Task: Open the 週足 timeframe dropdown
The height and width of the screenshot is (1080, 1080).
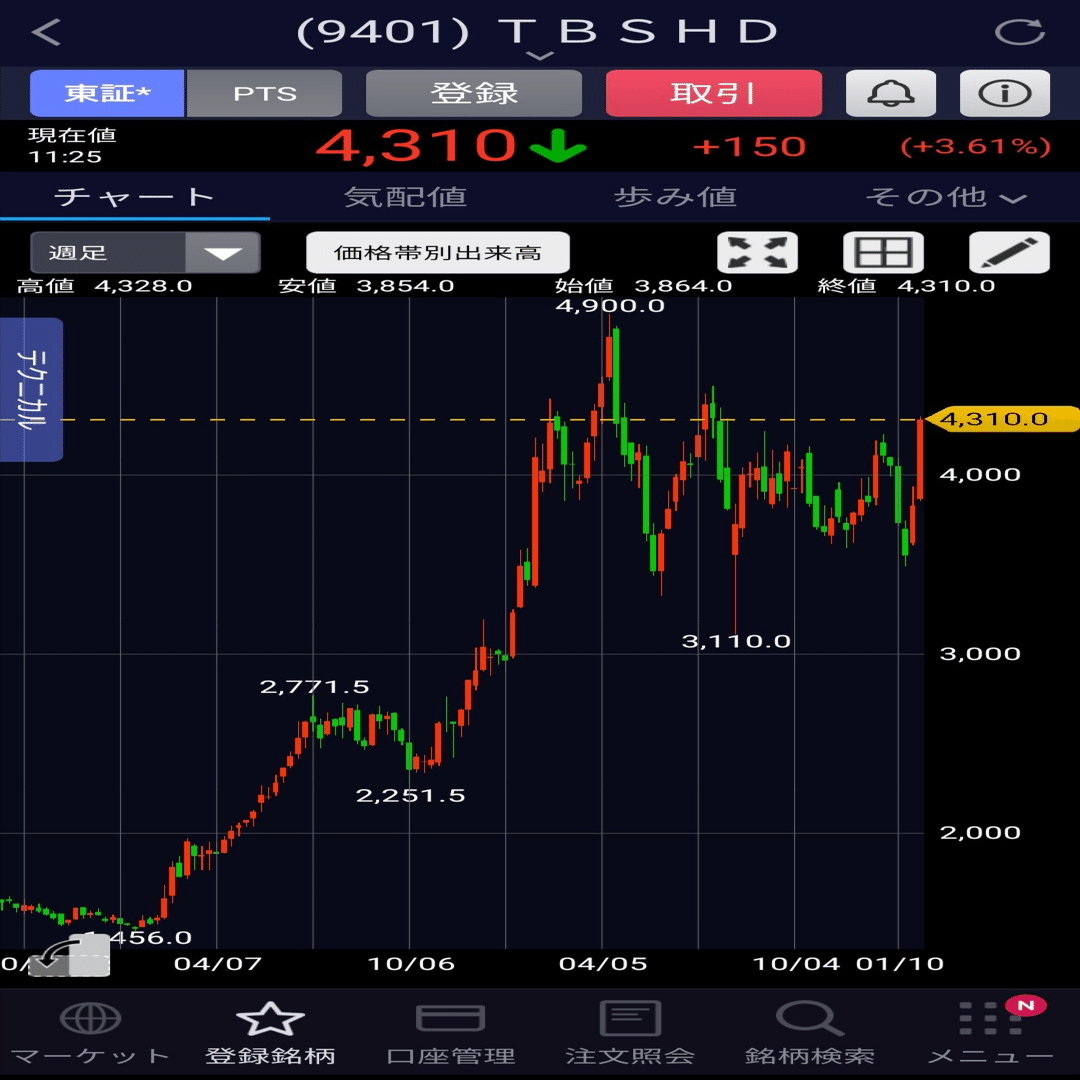Action: [145, 253]
